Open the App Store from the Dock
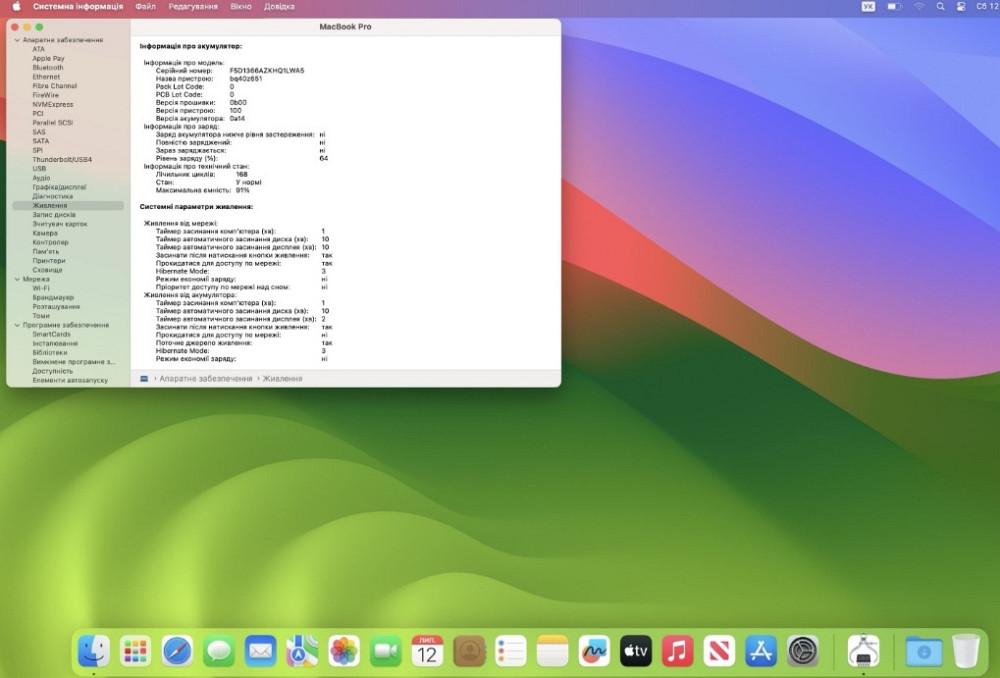1000x678 pixels. [x=762, y=650]
